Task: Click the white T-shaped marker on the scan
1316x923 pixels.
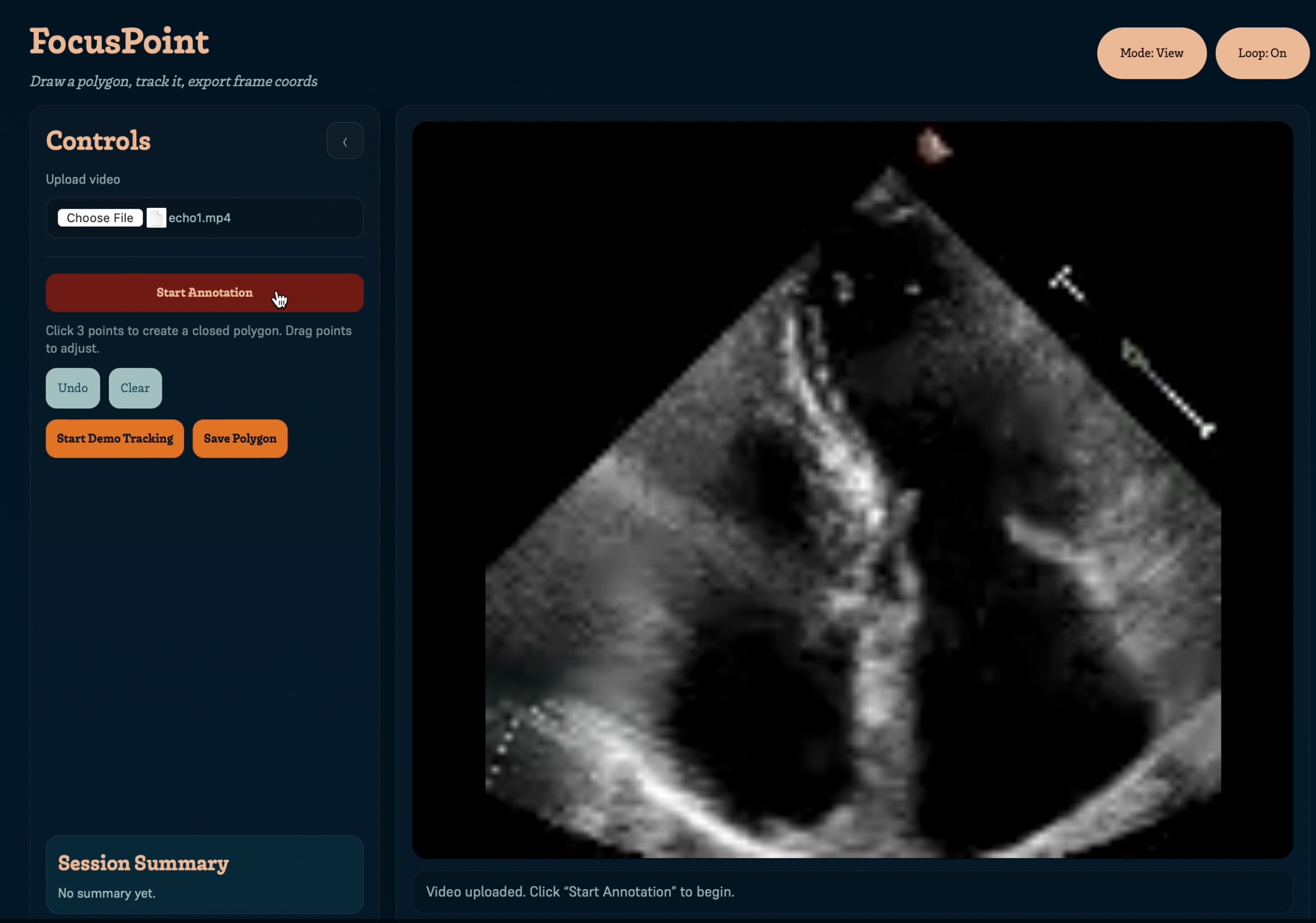Action: (x=1066, y=283)
